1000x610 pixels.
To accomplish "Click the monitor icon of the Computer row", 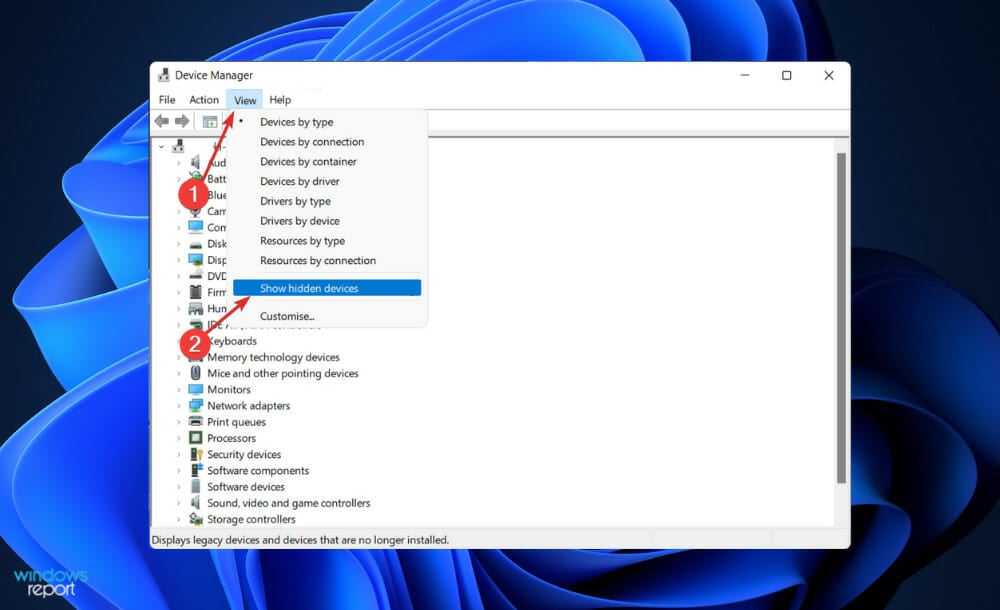I will pos(196,227).
